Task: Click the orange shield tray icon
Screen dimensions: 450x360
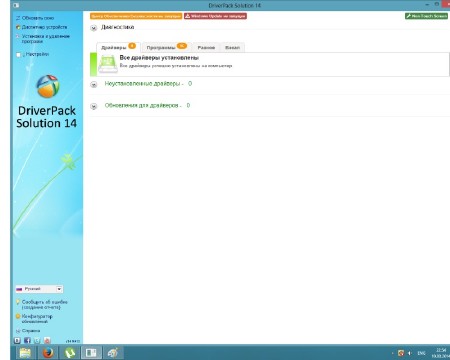Action: tap(401, 353)
